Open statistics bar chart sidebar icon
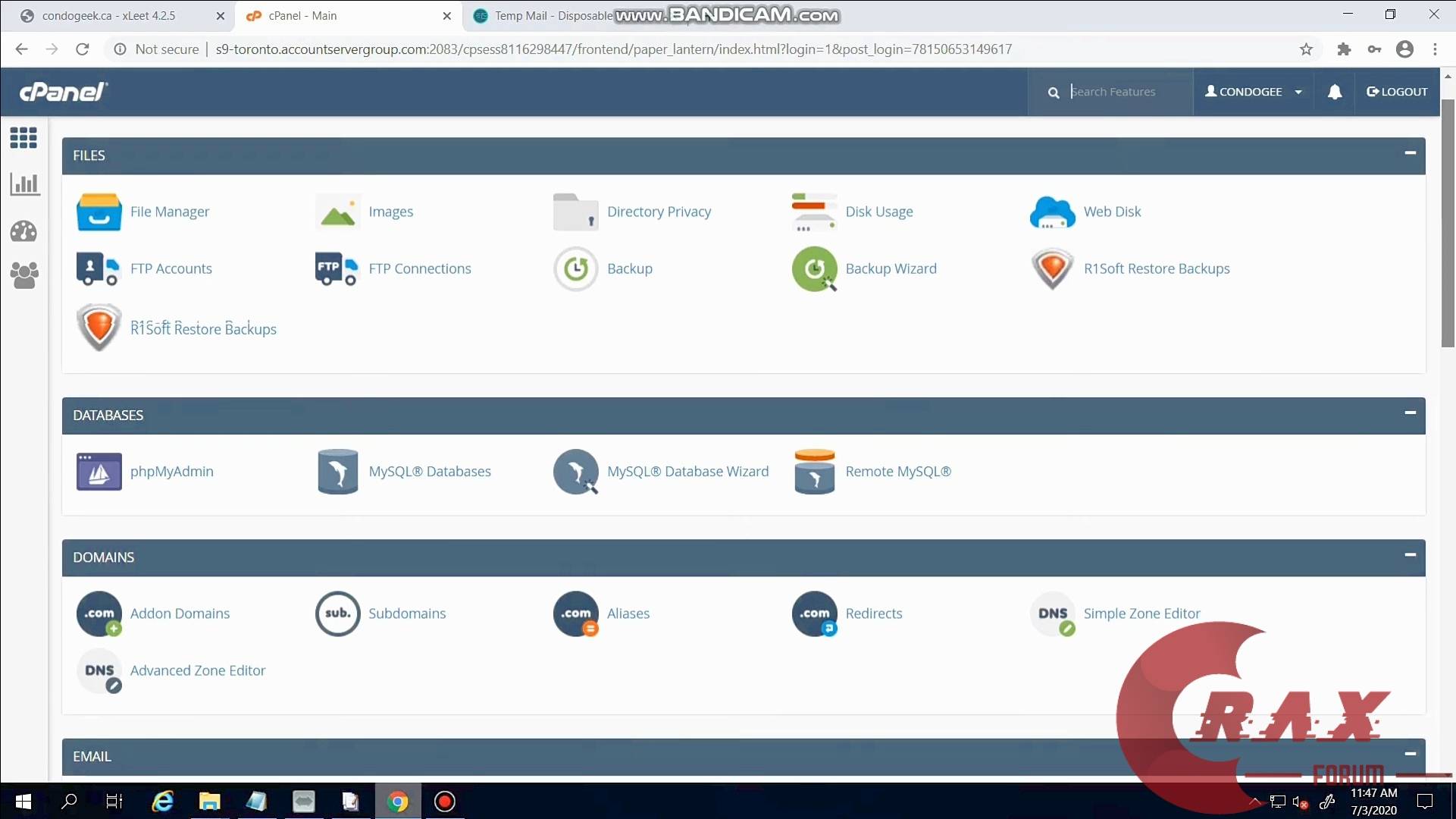1456x819 pixels. 24,184
